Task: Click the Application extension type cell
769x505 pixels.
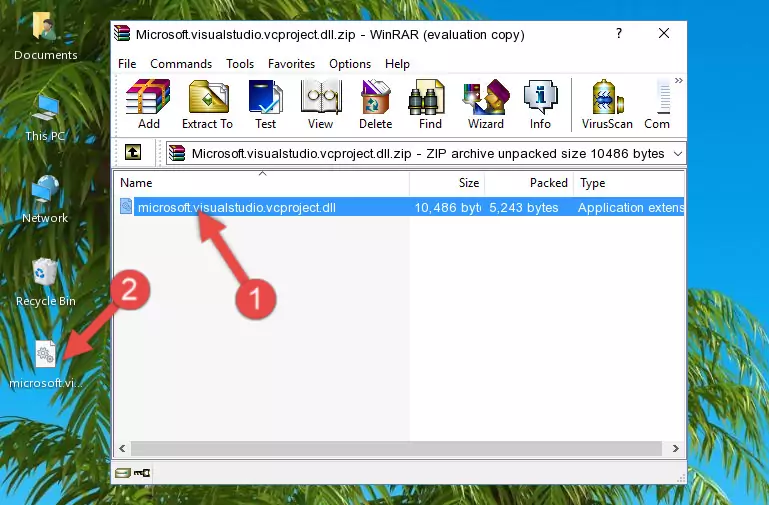Action: (x=631, y=208)
